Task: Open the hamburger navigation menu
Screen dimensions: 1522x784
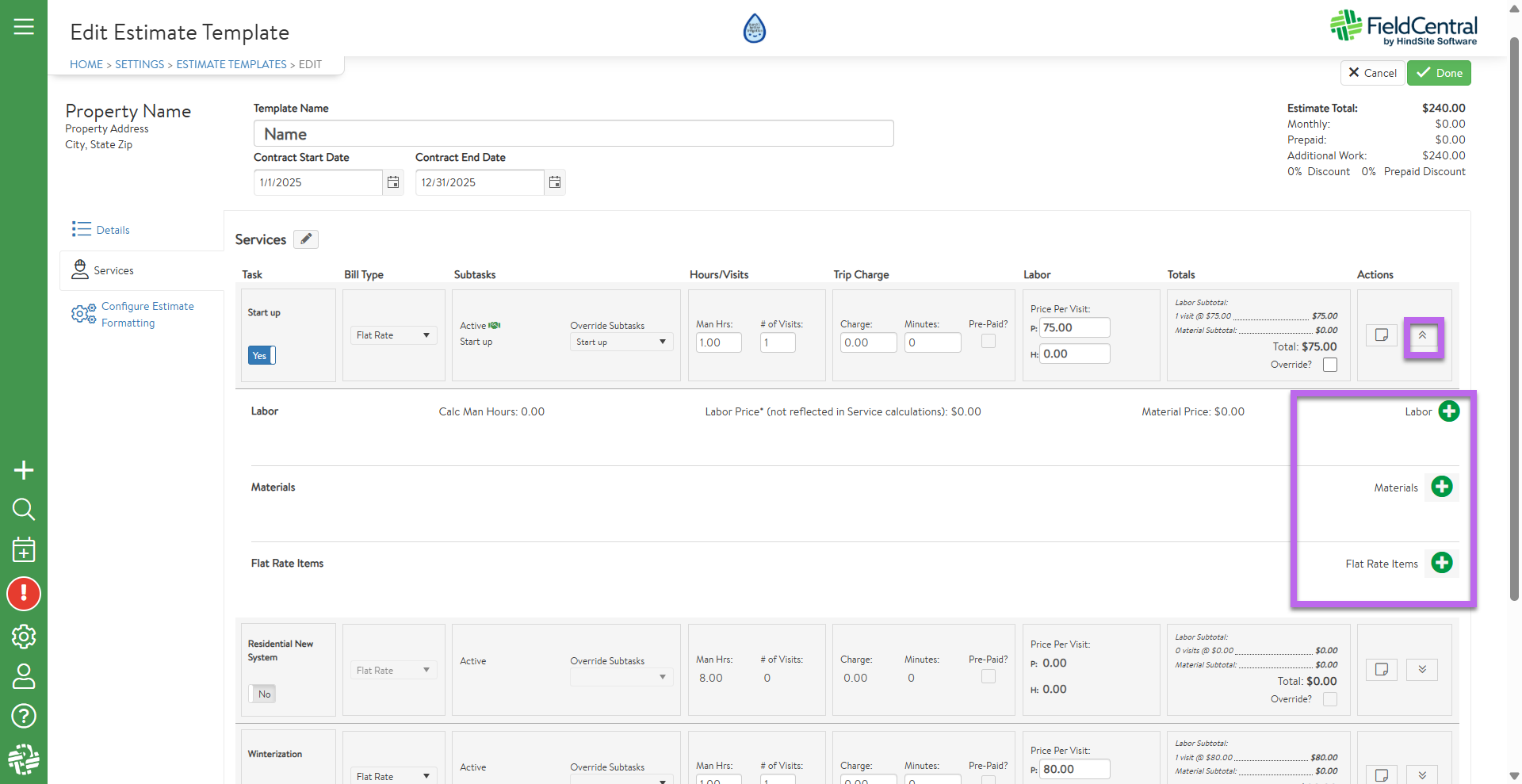Action: 24,27
